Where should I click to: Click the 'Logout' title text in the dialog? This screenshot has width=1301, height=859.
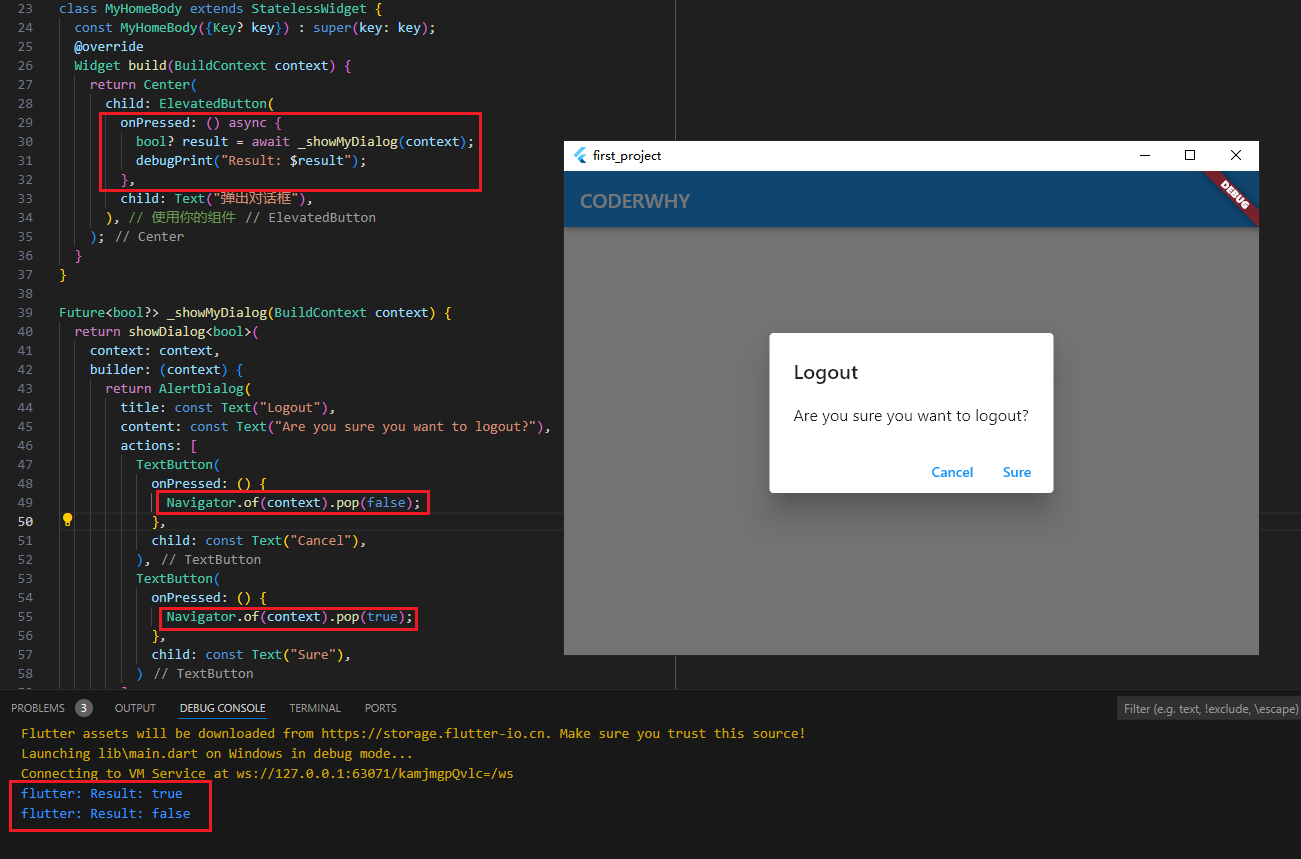[x=826, y=372]
